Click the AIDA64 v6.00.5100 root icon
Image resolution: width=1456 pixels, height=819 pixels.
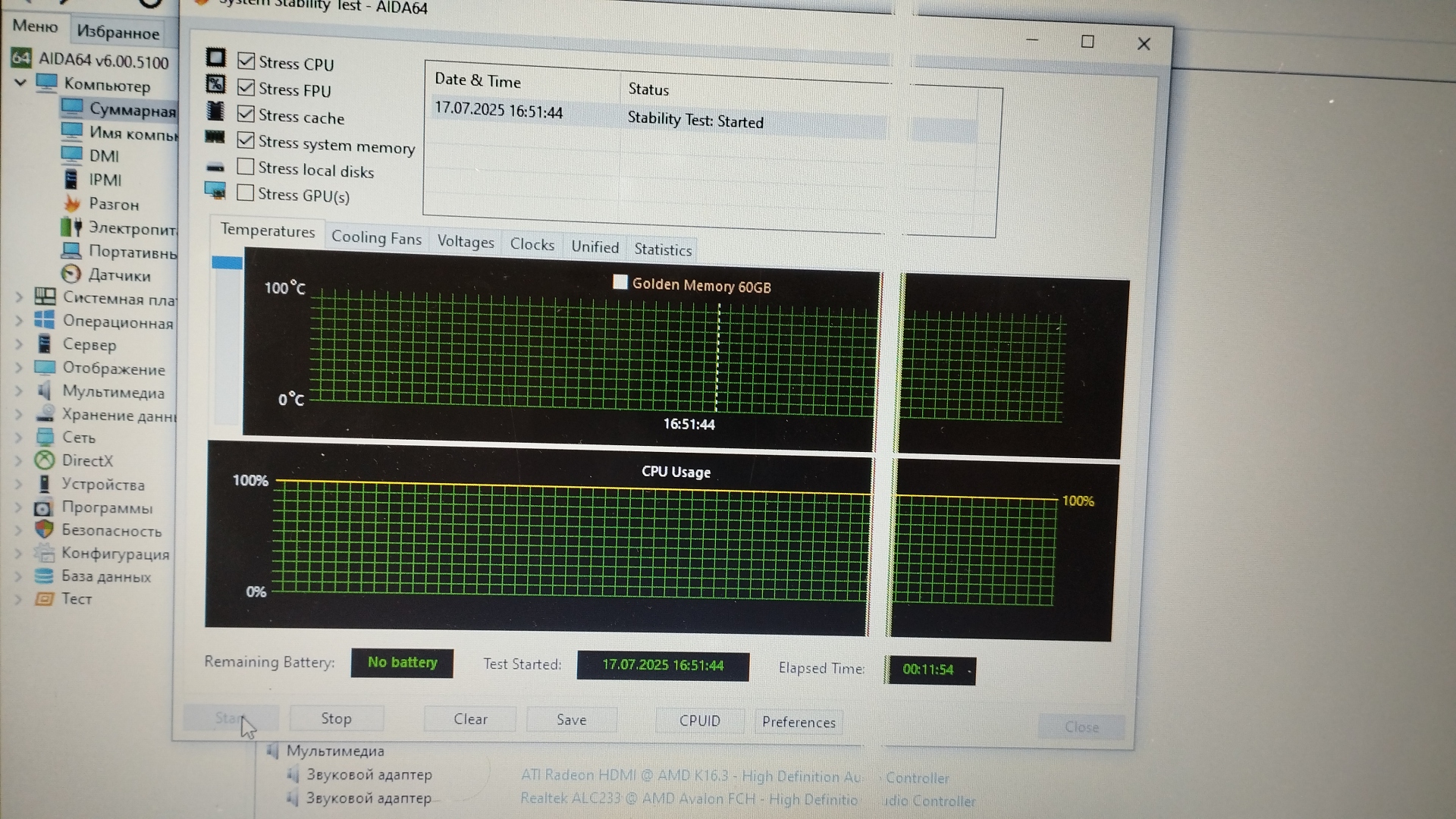(x=21, y=58)
